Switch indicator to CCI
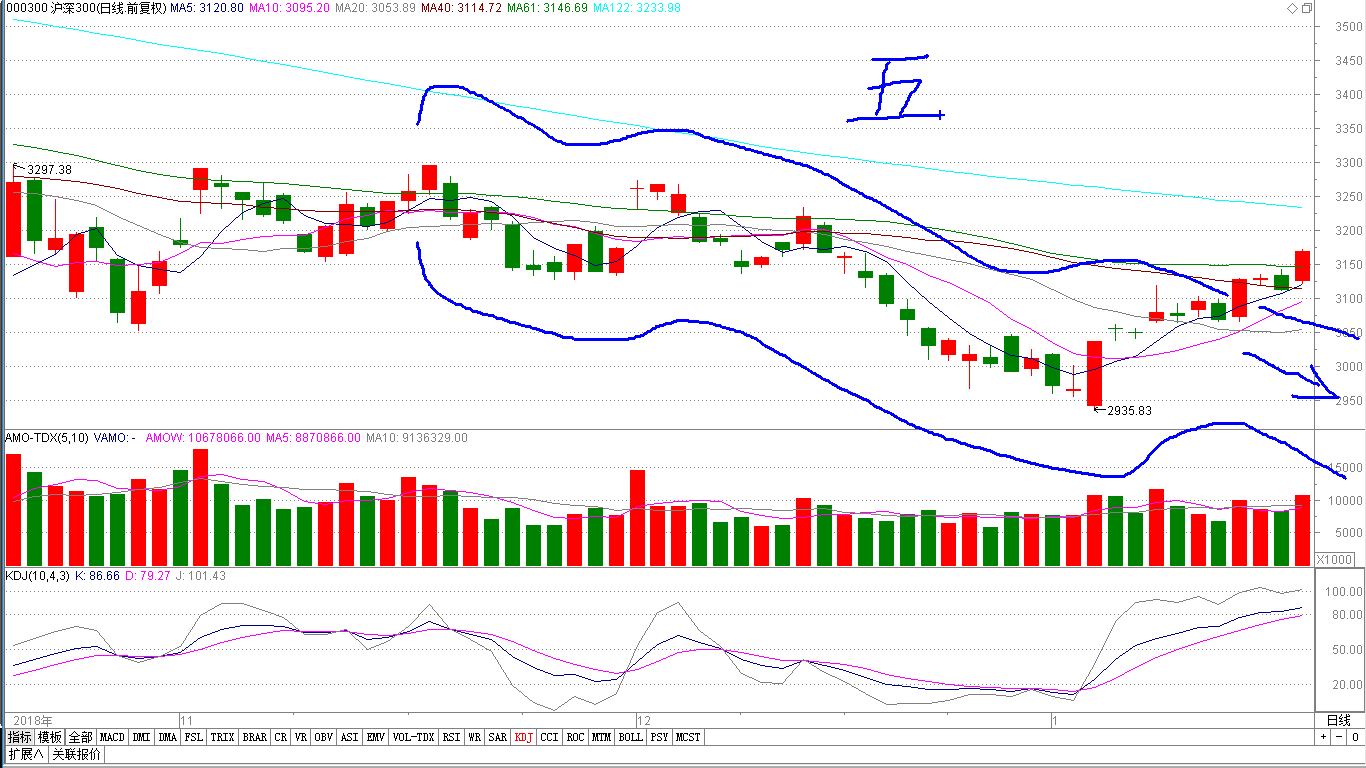The image size is (1366, 768). tap(550, 737)
